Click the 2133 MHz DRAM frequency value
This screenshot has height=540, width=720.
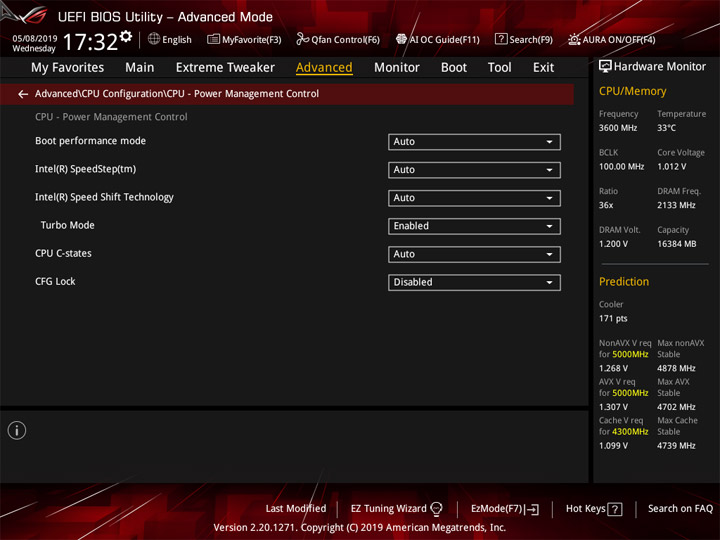(676, 205)
